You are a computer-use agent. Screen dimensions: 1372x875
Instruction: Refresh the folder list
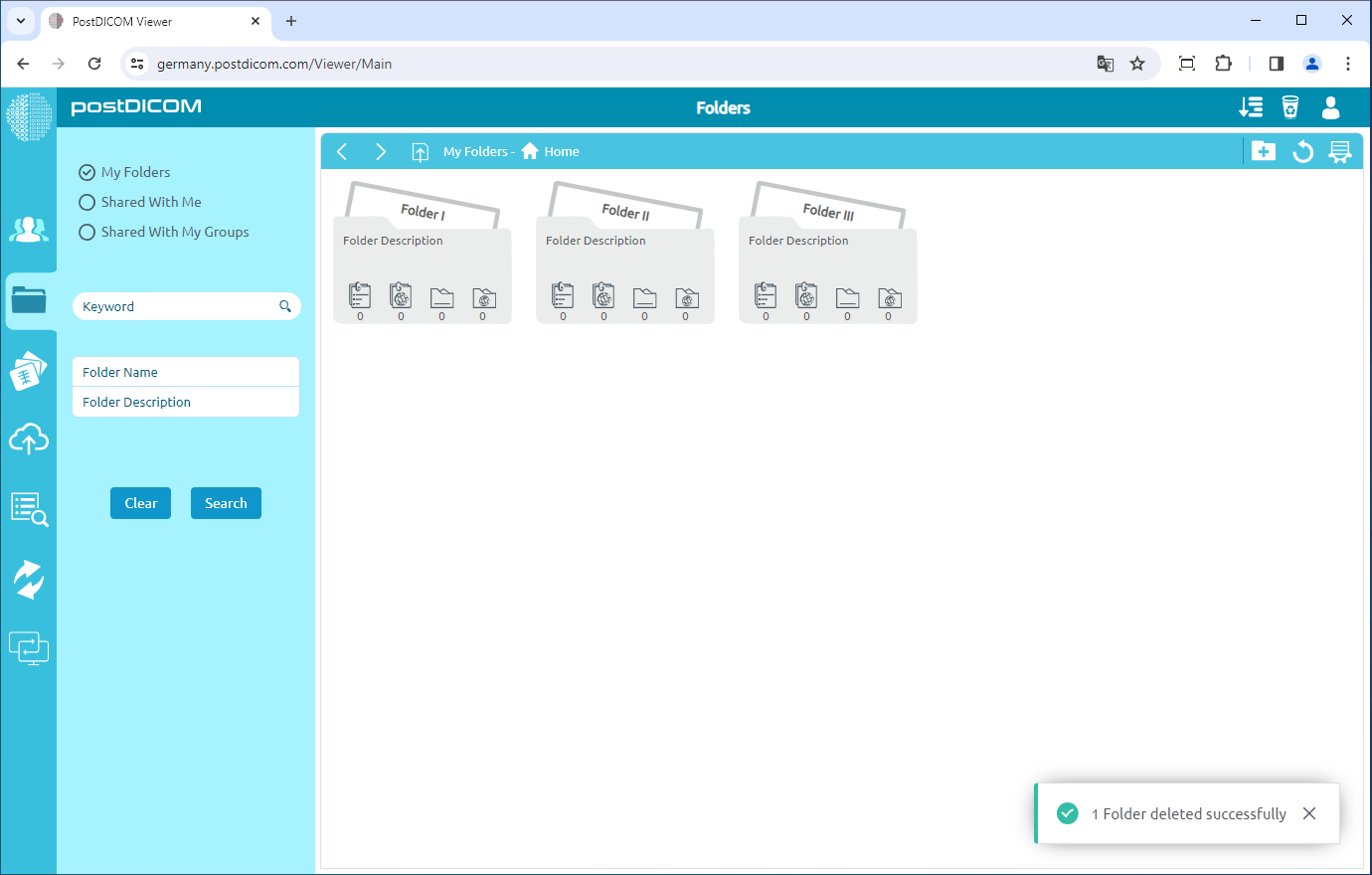[1302, 151]
